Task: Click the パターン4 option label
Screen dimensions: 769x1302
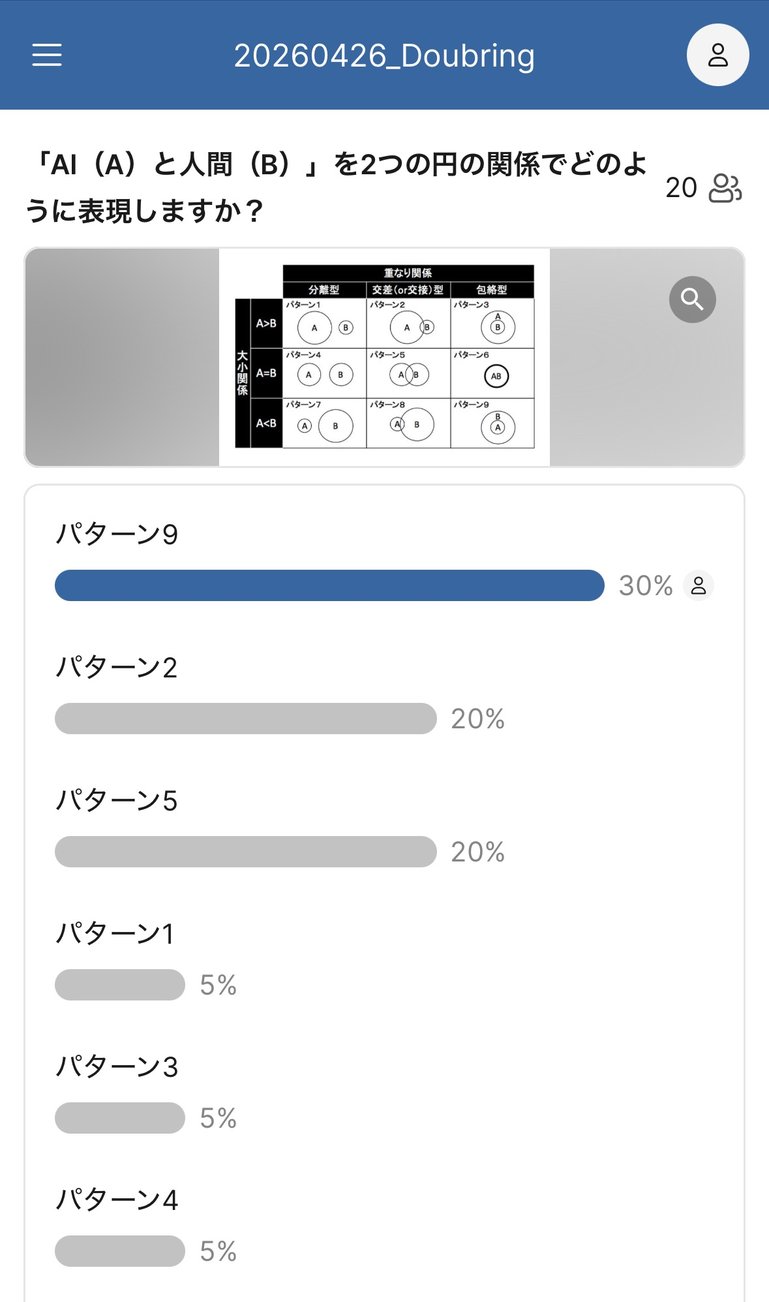Action: pyautogui.click(x=116, y=1199)
